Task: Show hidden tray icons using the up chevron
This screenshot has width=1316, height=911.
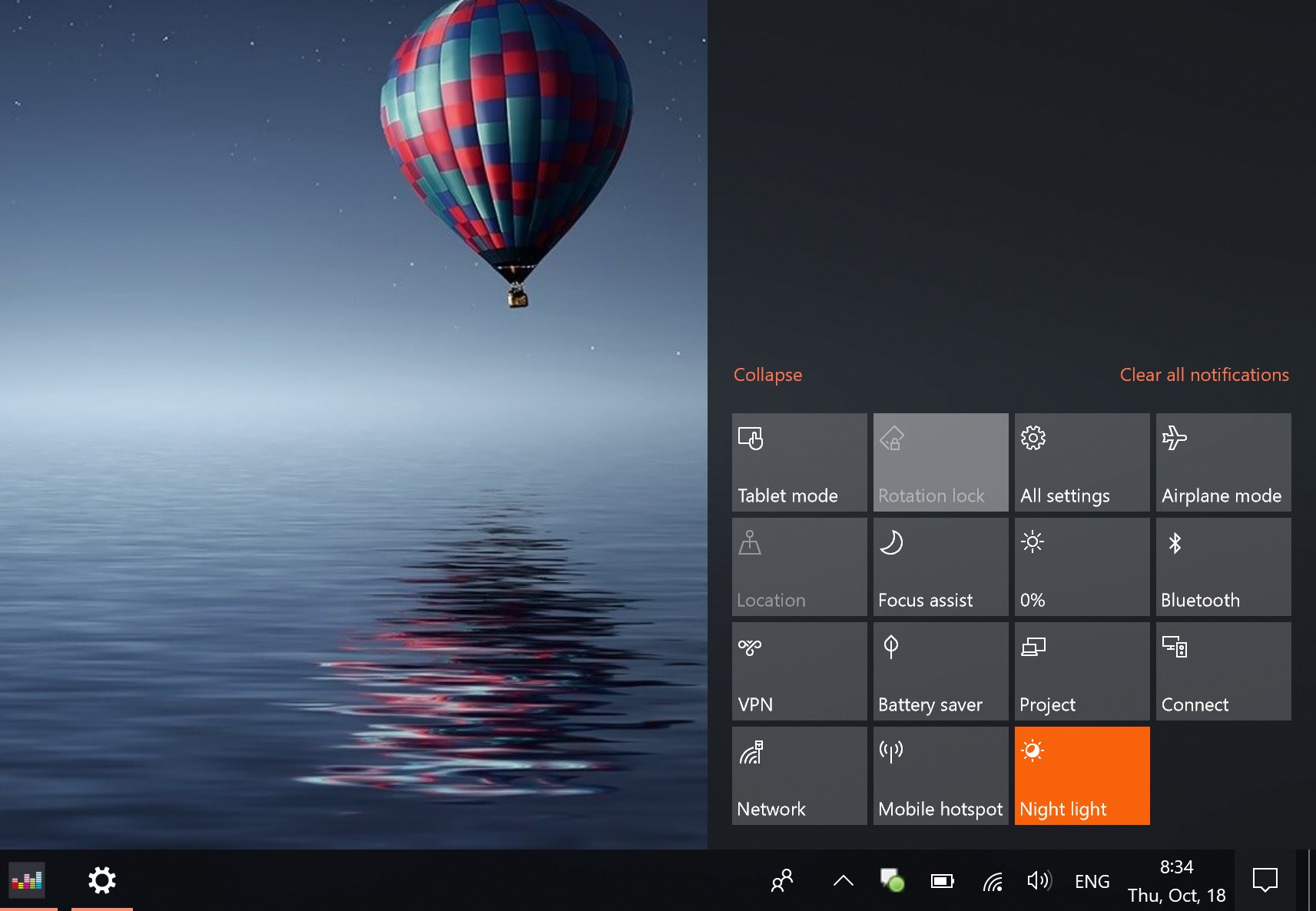Action: (844, 880)
